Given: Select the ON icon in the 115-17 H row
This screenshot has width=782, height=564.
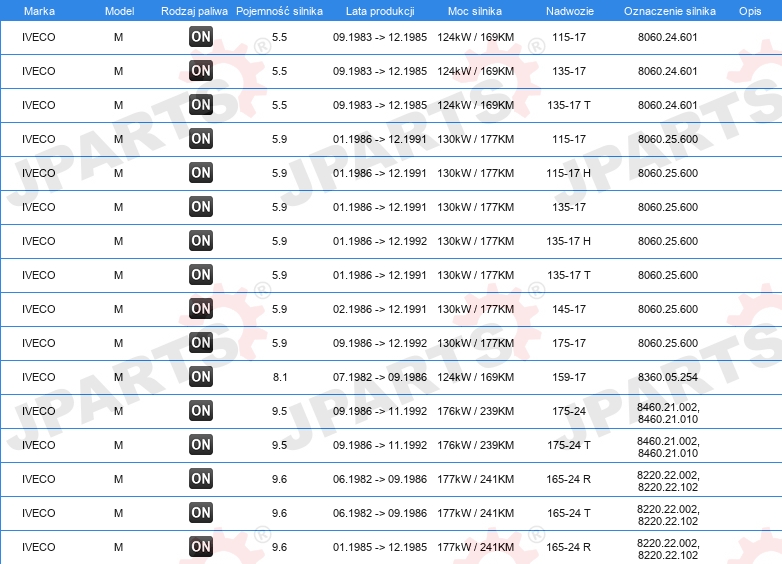Looking at the screenshot, I should click(x=201, y=173).
